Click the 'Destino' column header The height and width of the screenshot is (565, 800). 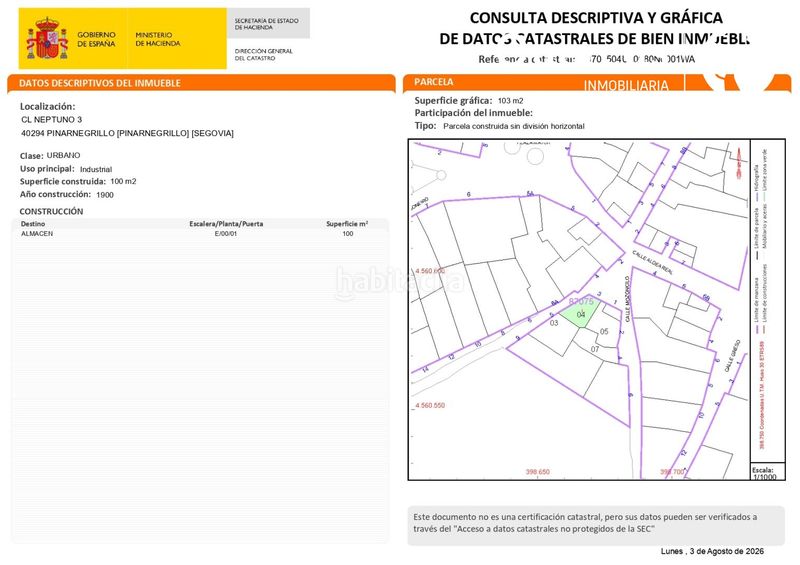[x=33, y=224]
